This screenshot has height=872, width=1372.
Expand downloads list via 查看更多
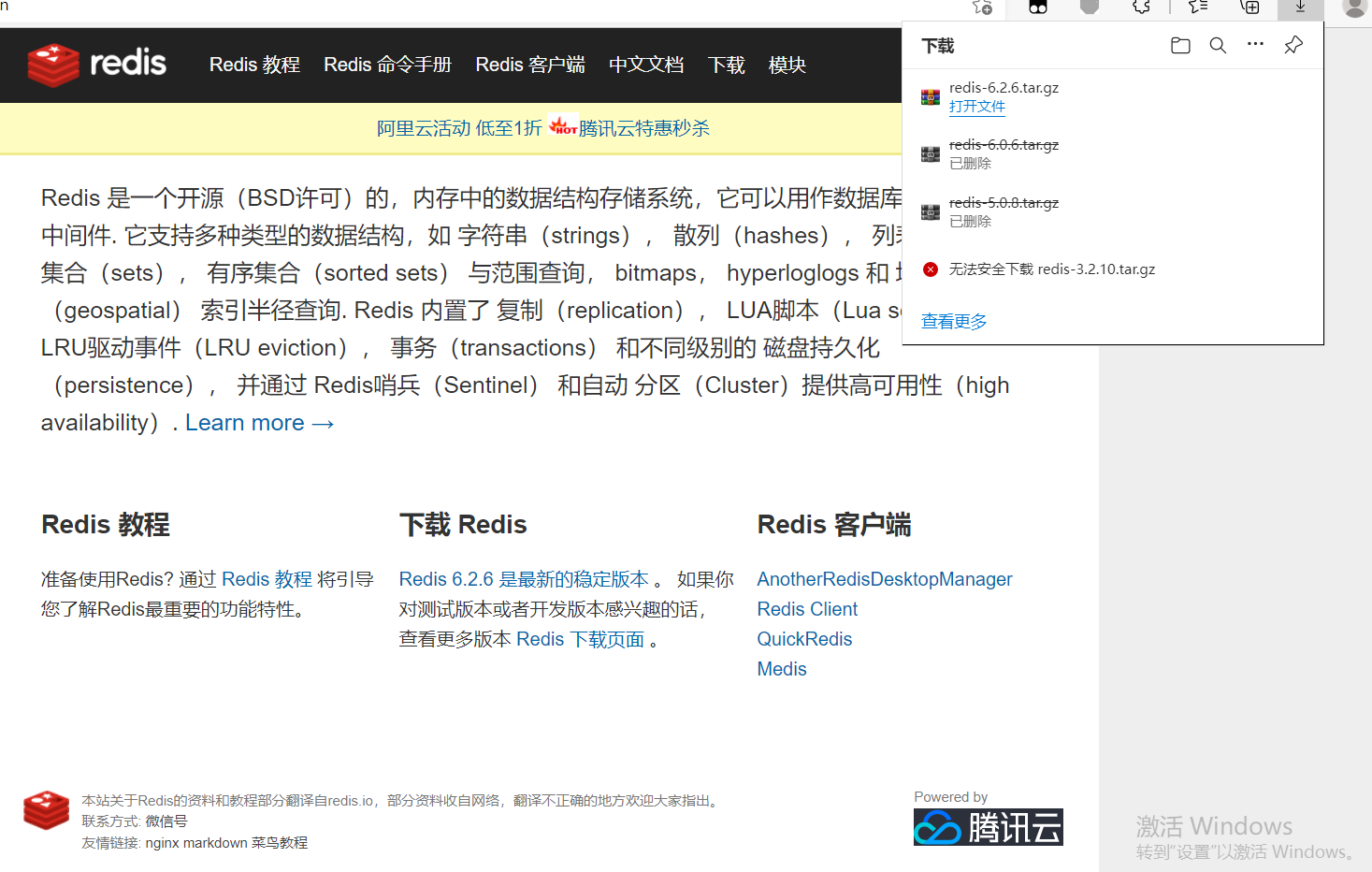pos(953,320)
